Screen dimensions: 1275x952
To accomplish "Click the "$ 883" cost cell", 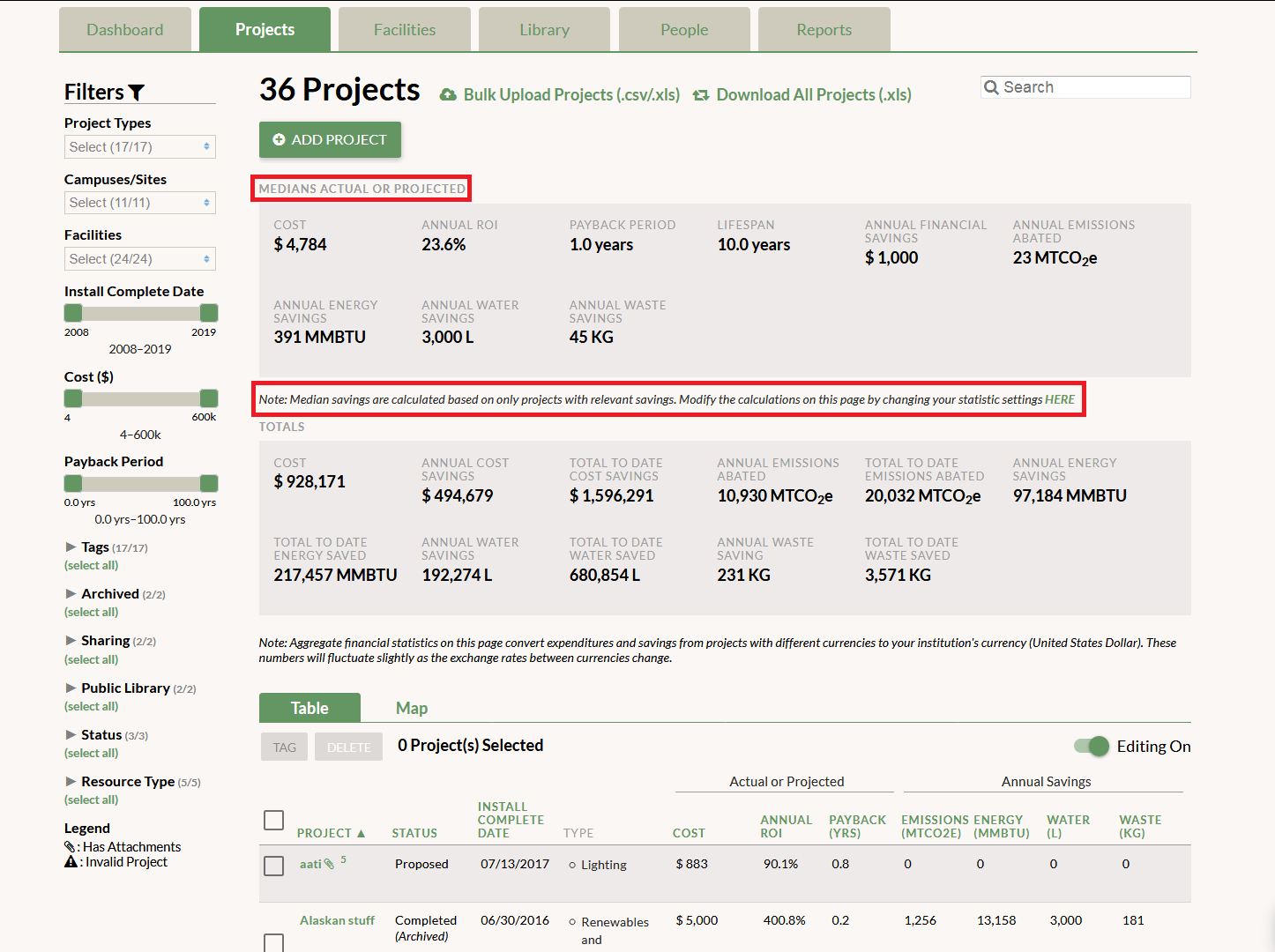I will [x=692, y=864].
